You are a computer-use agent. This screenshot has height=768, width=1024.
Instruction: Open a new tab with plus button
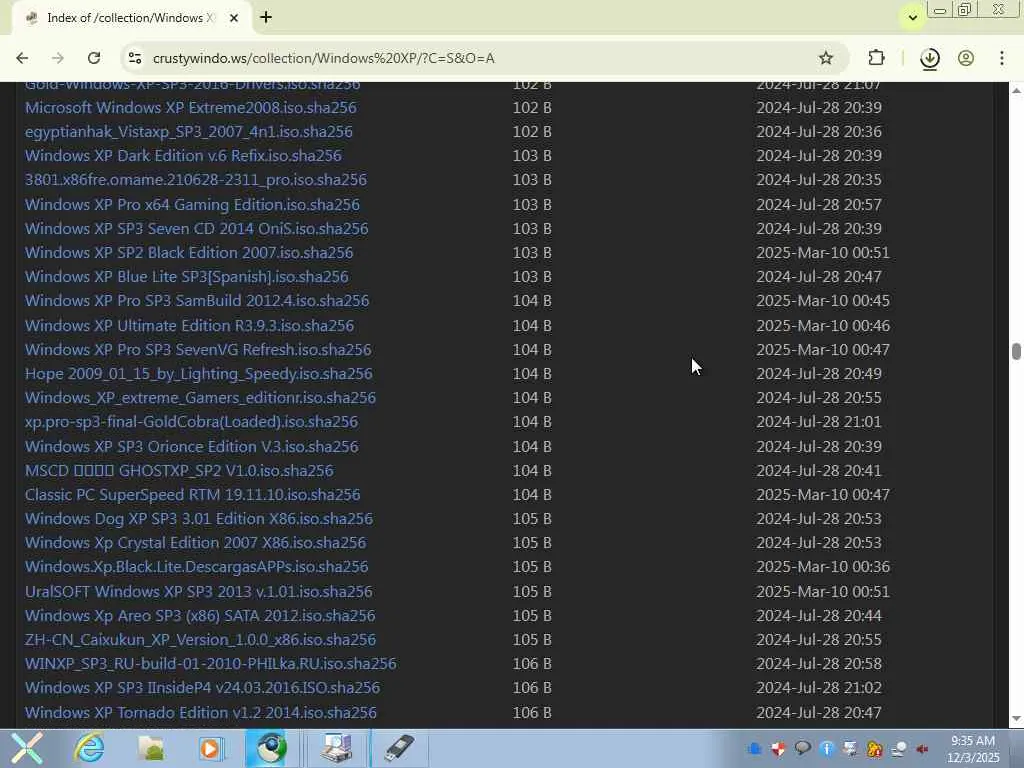click(x=266, y=18)
